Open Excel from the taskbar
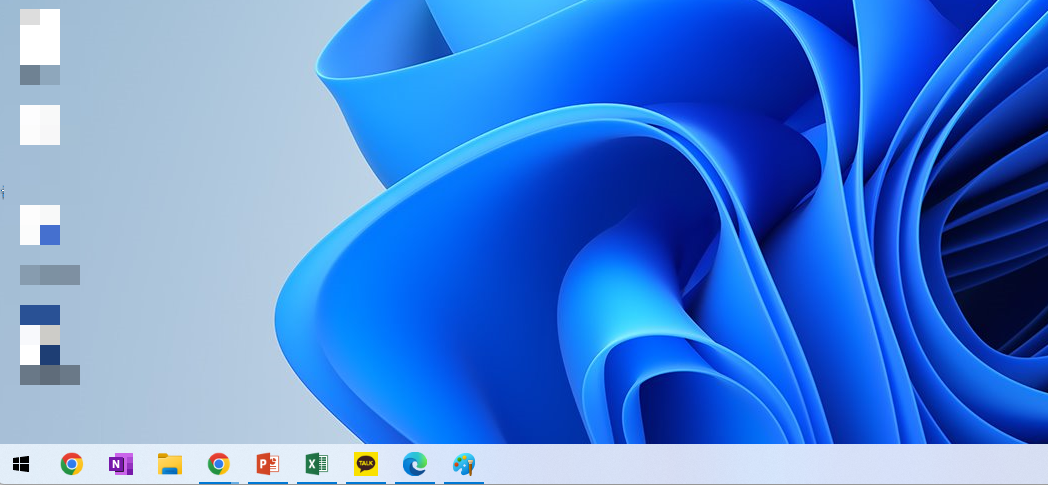The height and width of the screenshot is (485, 1048). [317, 464]
